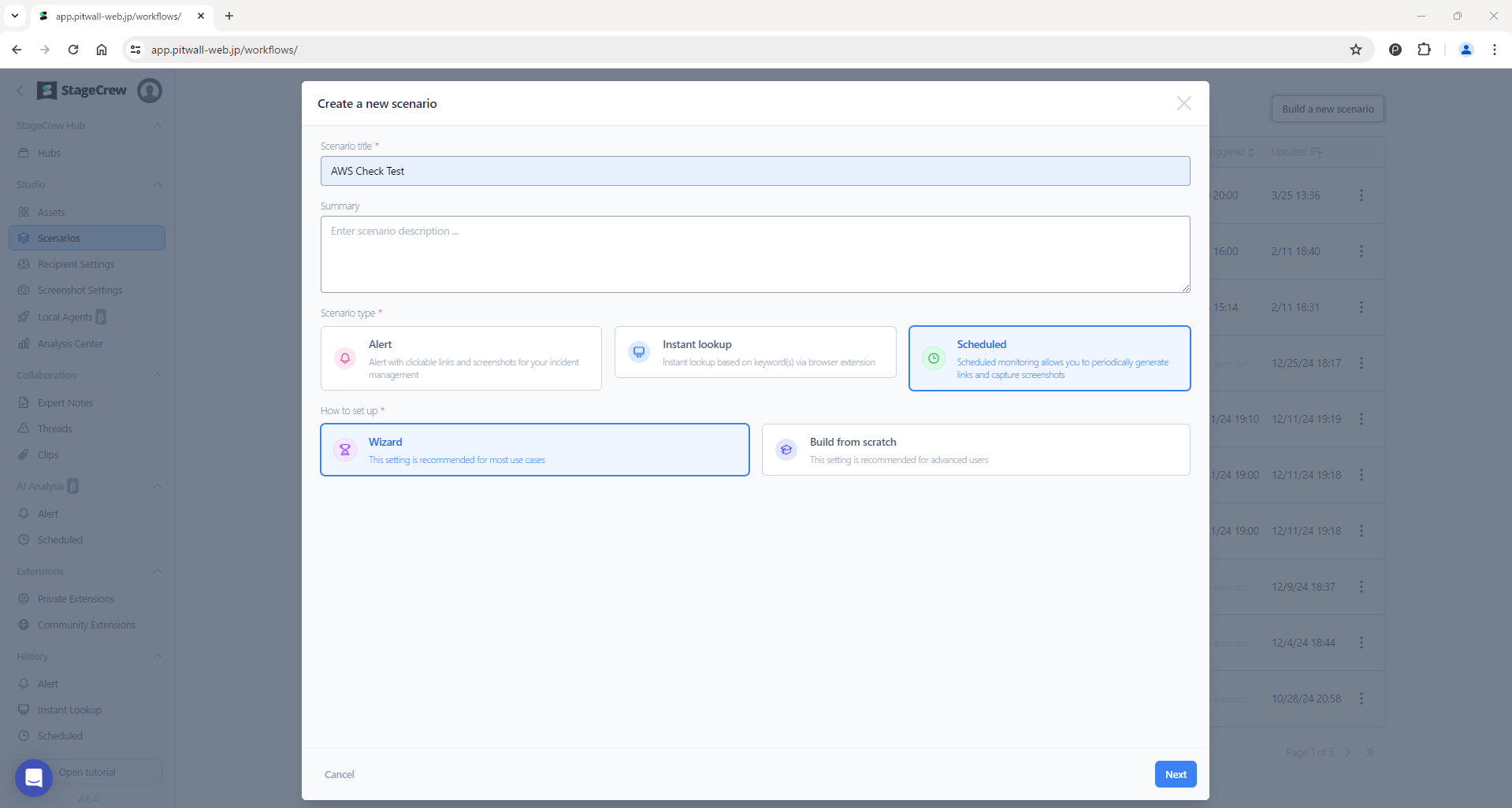Collapse the Extensions sidebar section

[x=158, y=571]
